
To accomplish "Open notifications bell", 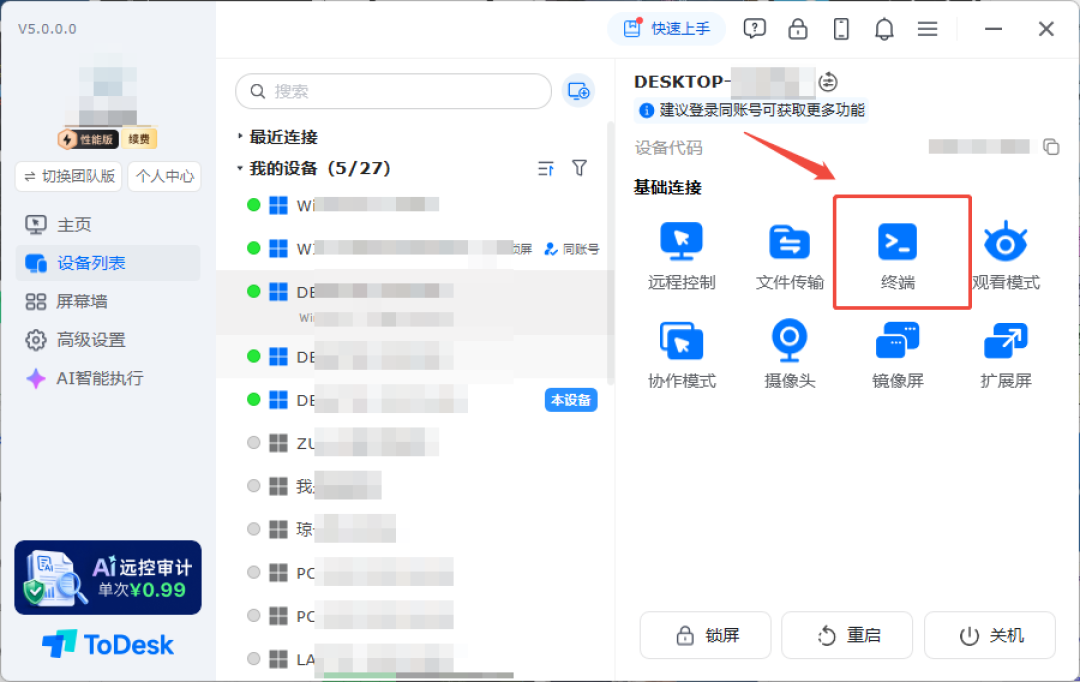I will pos(884,29).
